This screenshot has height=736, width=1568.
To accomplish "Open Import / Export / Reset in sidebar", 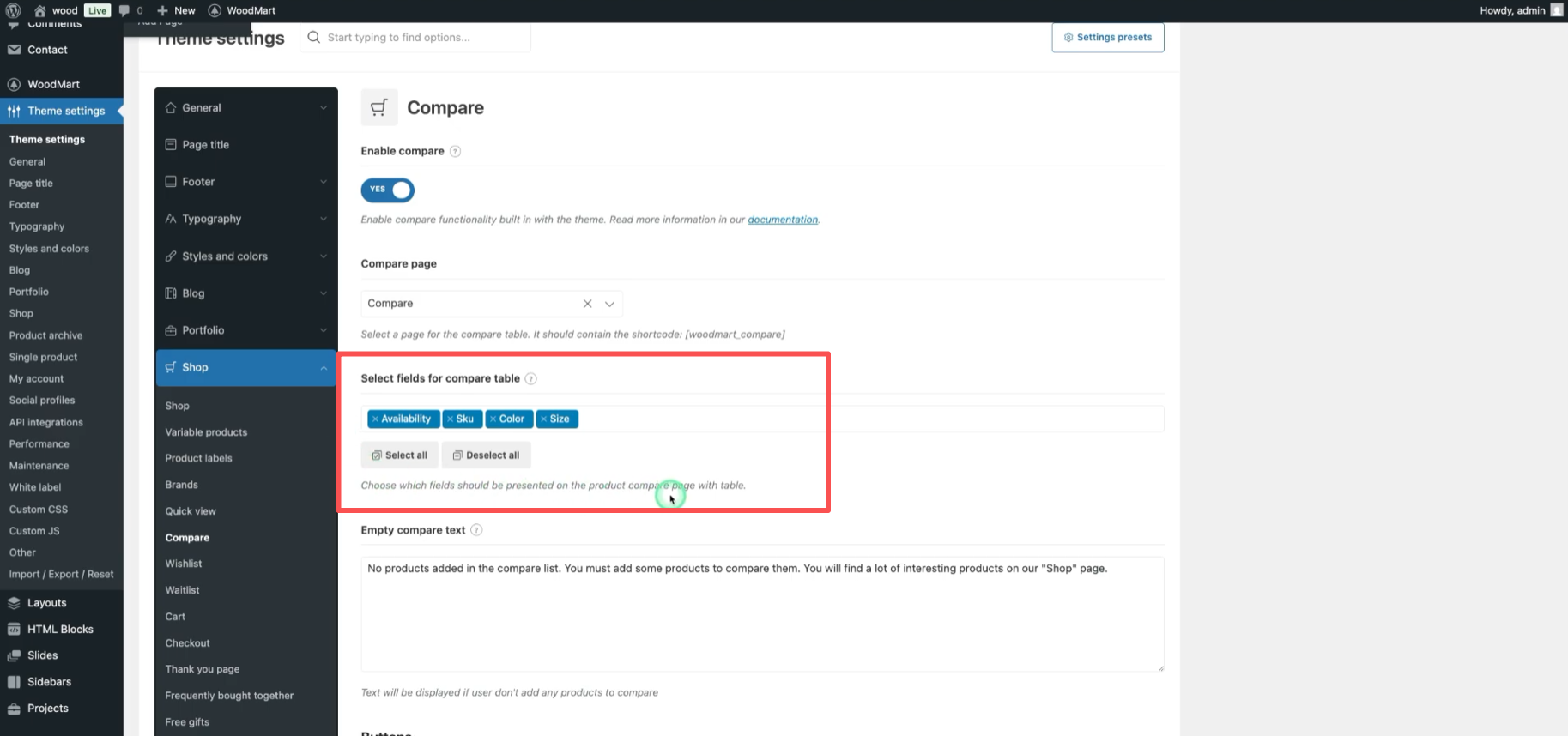I will (61, 575).
